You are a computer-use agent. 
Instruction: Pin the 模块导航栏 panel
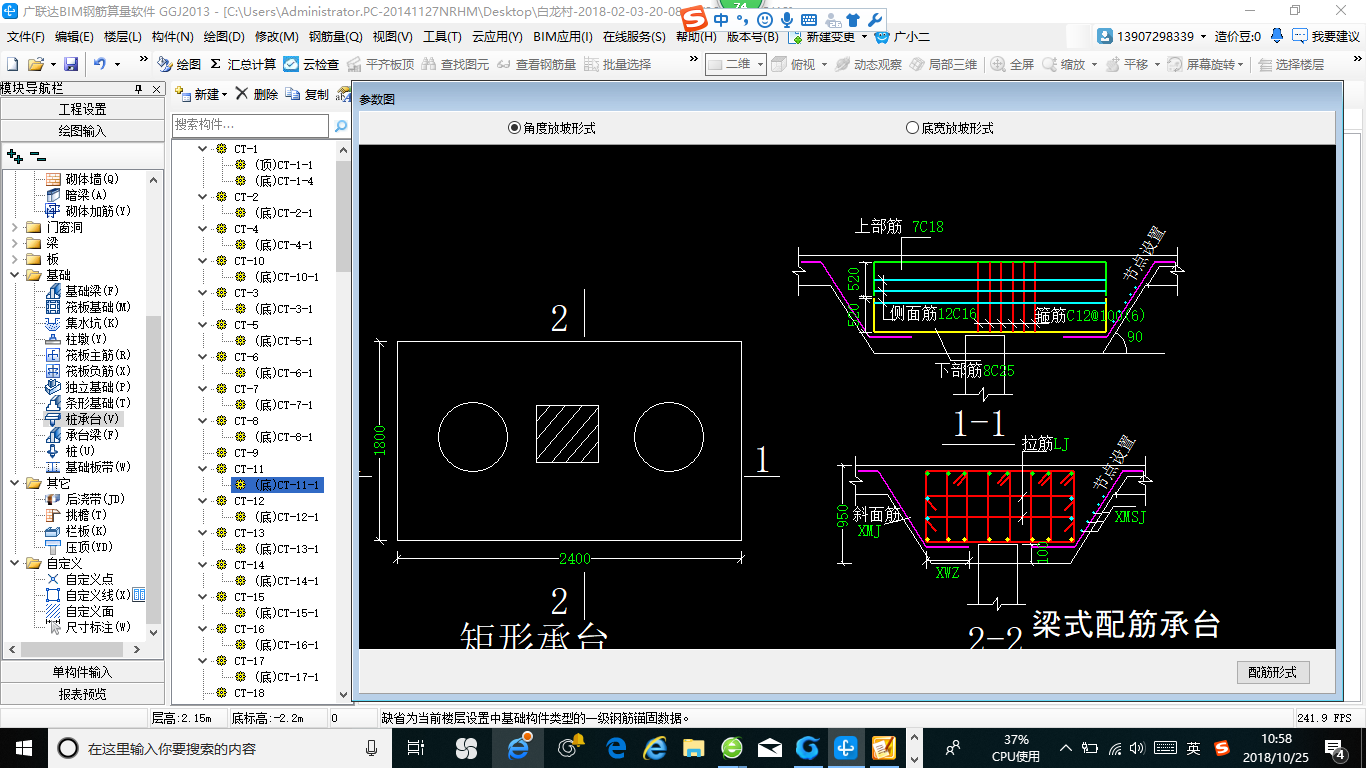click(x=140, y=89)
